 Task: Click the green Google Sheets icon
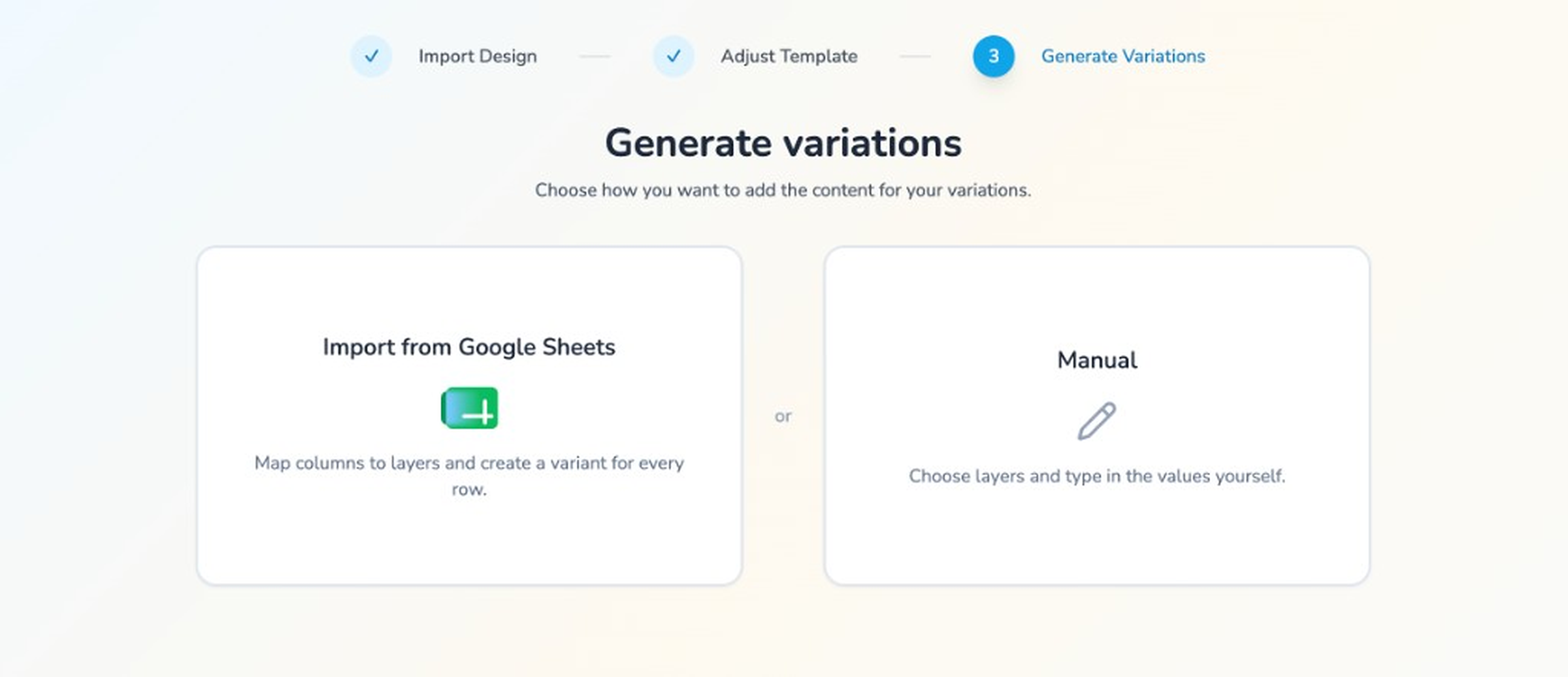click(x=469, y=408)
